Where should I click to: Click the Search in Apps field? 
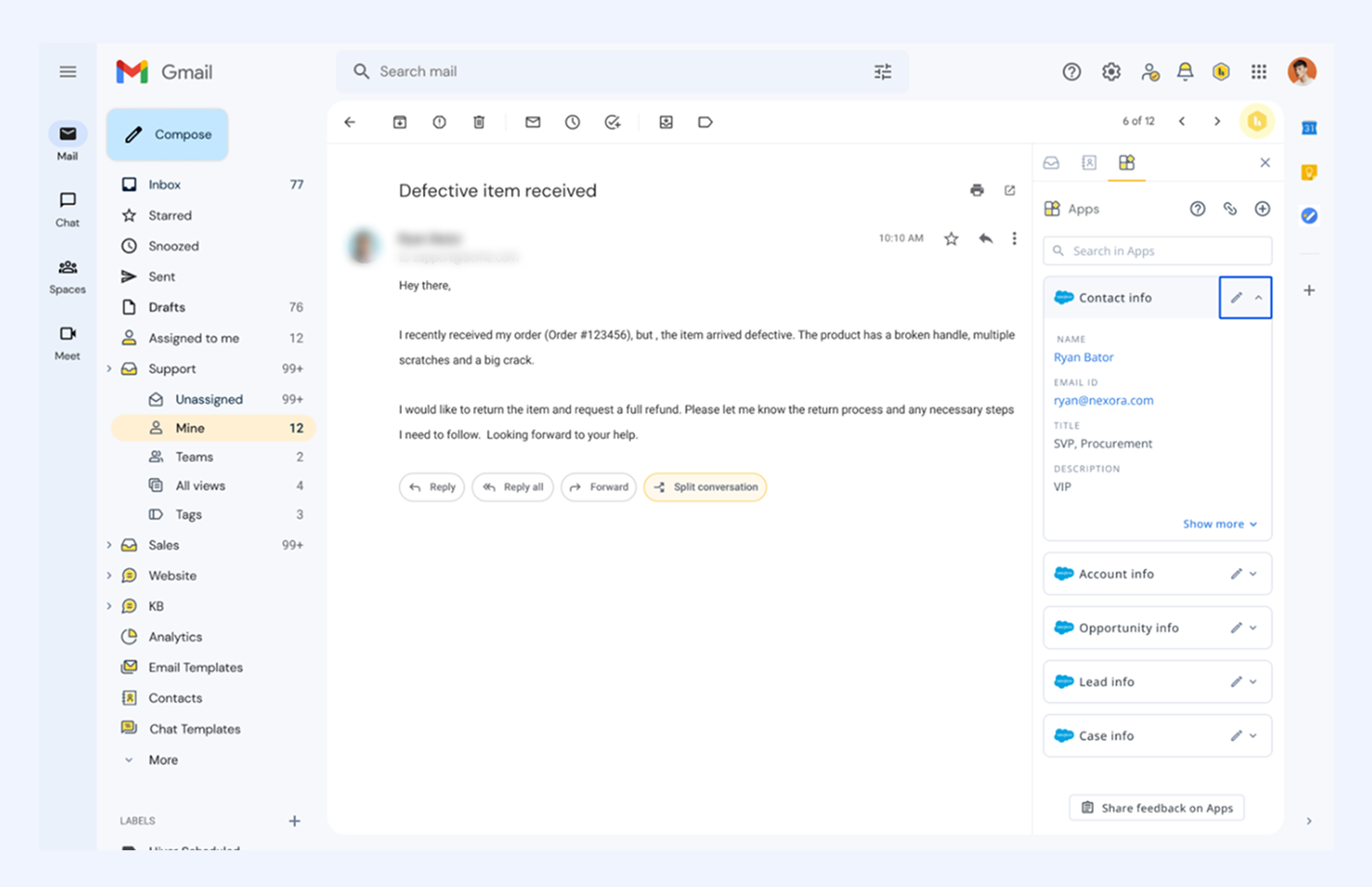point(1158,251)
